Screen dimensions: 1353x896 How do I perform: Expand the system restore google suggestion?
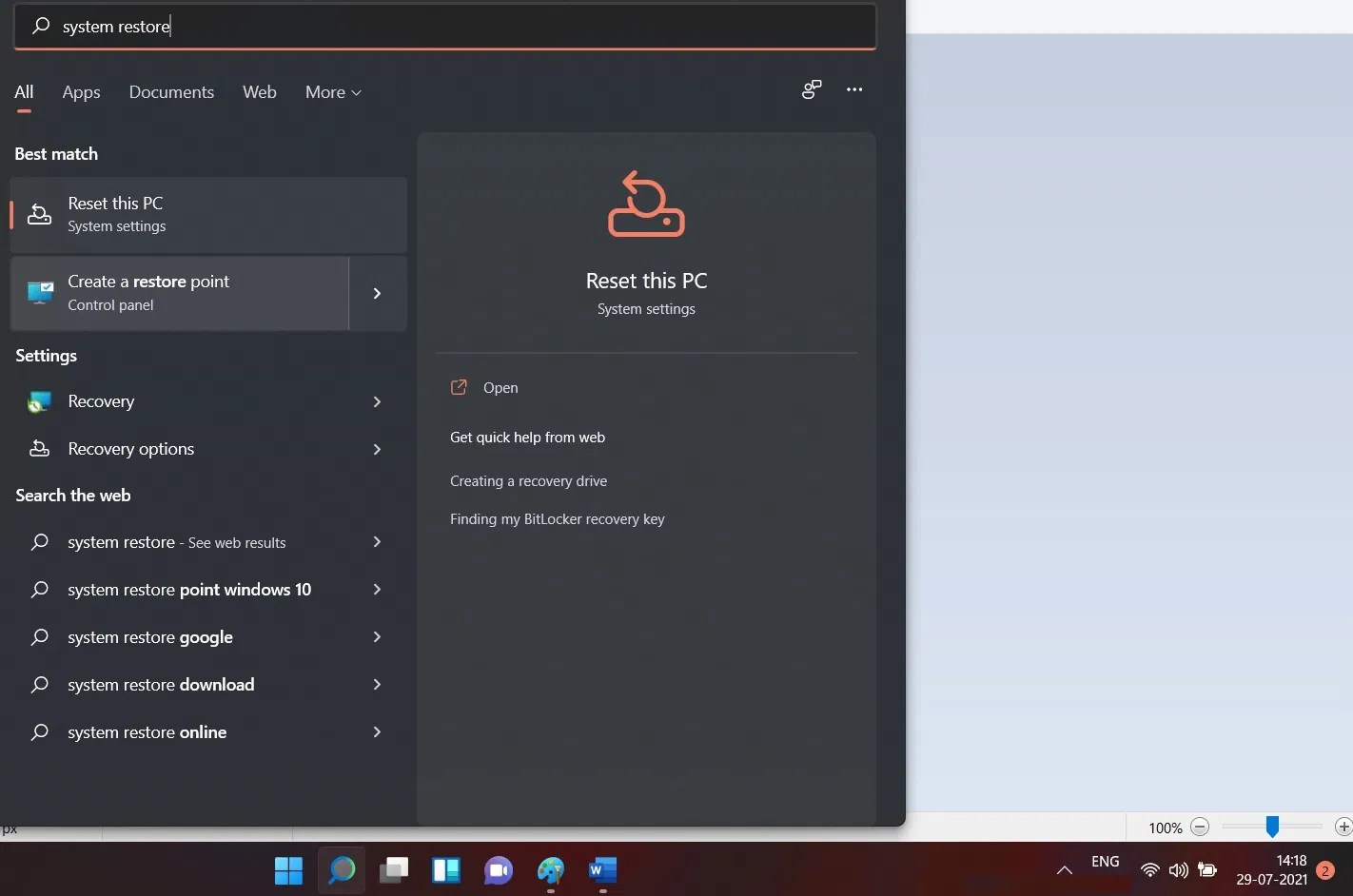click(377, 636)
